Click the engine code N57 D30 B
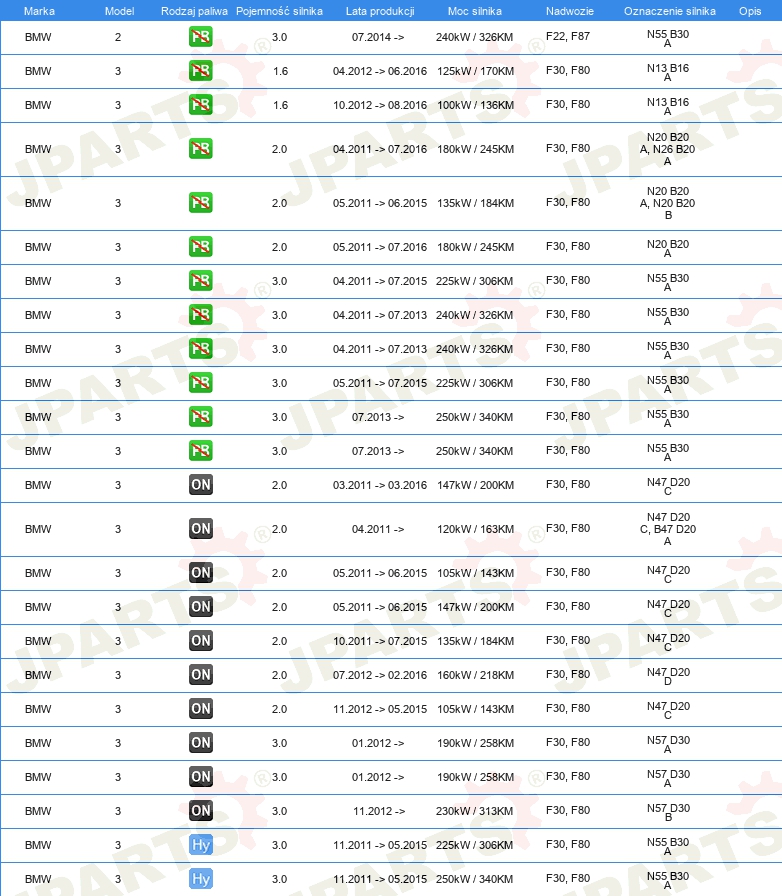 (x=668, y=812)
